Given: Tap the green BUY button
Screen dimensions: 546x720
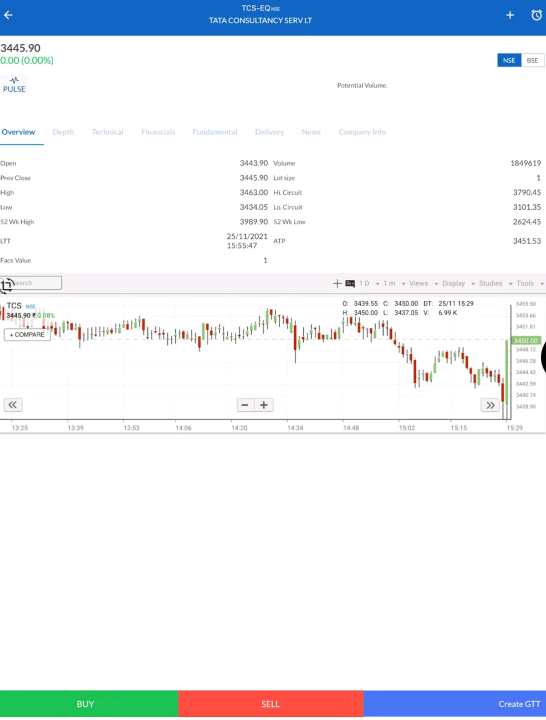Looking at the screenshot, I should (x=89, y=704).
